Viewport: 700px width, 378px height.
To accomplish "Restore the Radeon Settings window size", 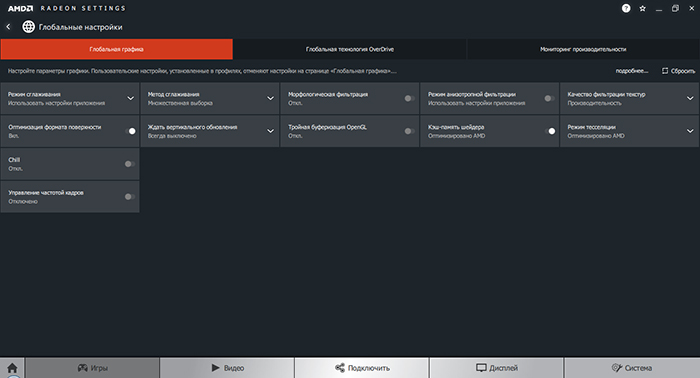I will coord(675,8).
